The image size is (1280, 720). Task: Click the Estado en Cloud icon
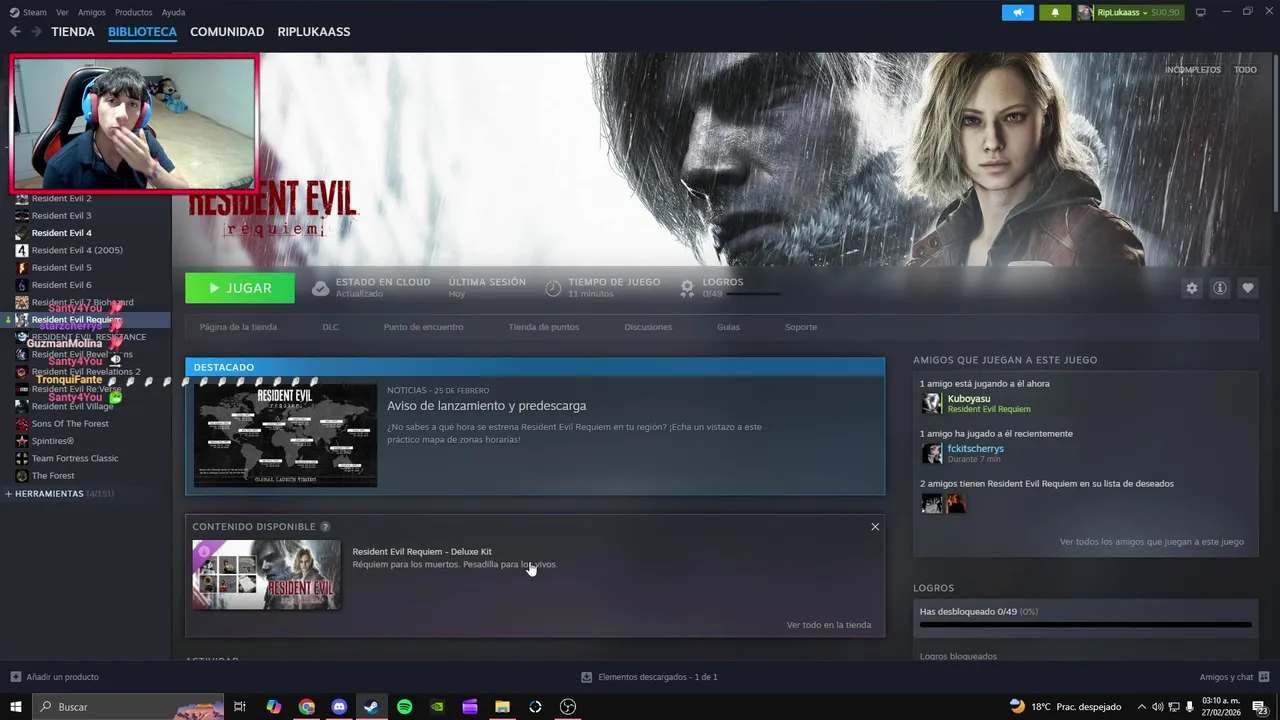320,288
